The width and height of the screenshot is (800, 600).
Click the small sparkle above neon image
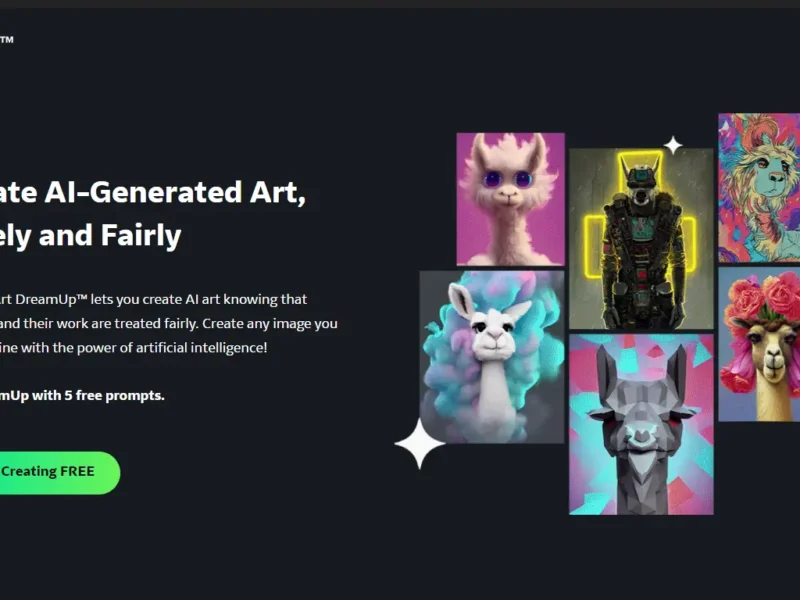[x=673, y=145]
